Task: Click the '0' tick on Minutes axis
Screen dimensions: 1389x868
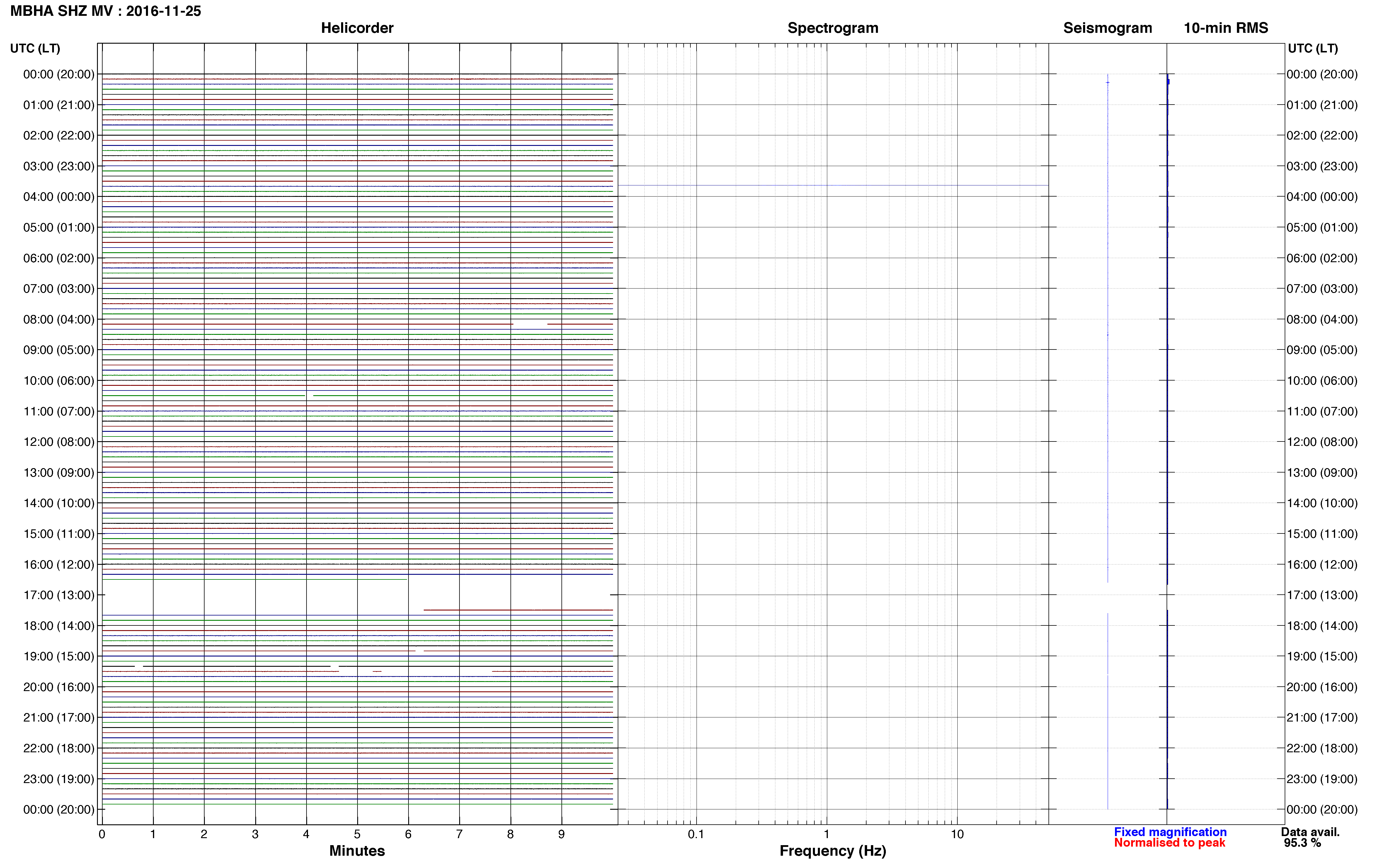Action: click(102, 834)
